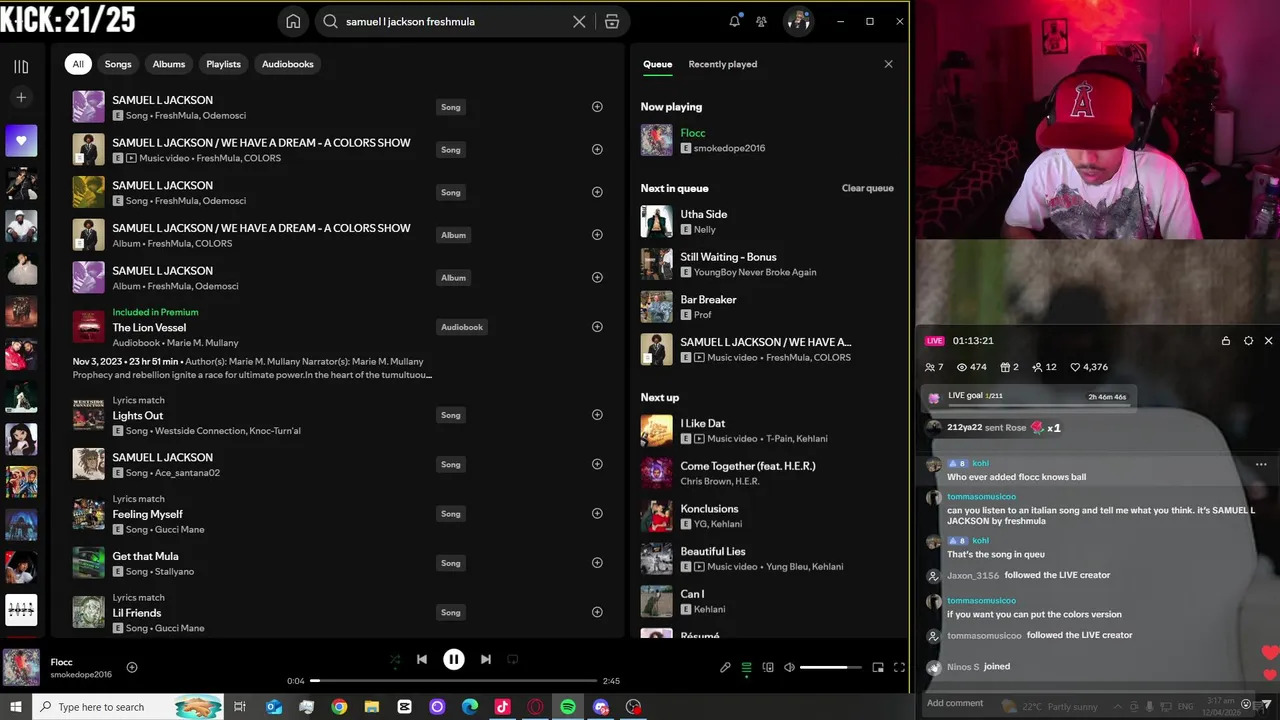Play Utha Side by Nelly in queue
Image resolution: width=1280 pixels, height=720 pixels.
tap(767, 221)
